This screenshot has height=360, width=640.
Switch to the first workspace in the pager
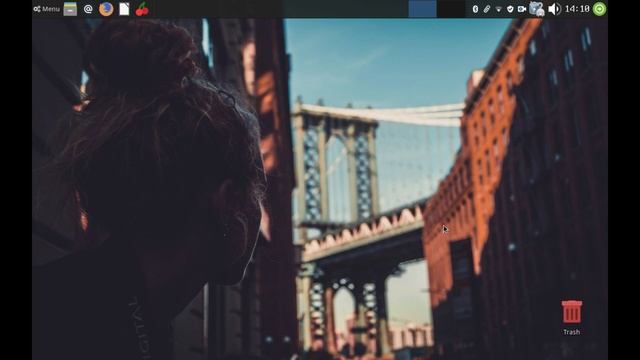click(422, 9)
